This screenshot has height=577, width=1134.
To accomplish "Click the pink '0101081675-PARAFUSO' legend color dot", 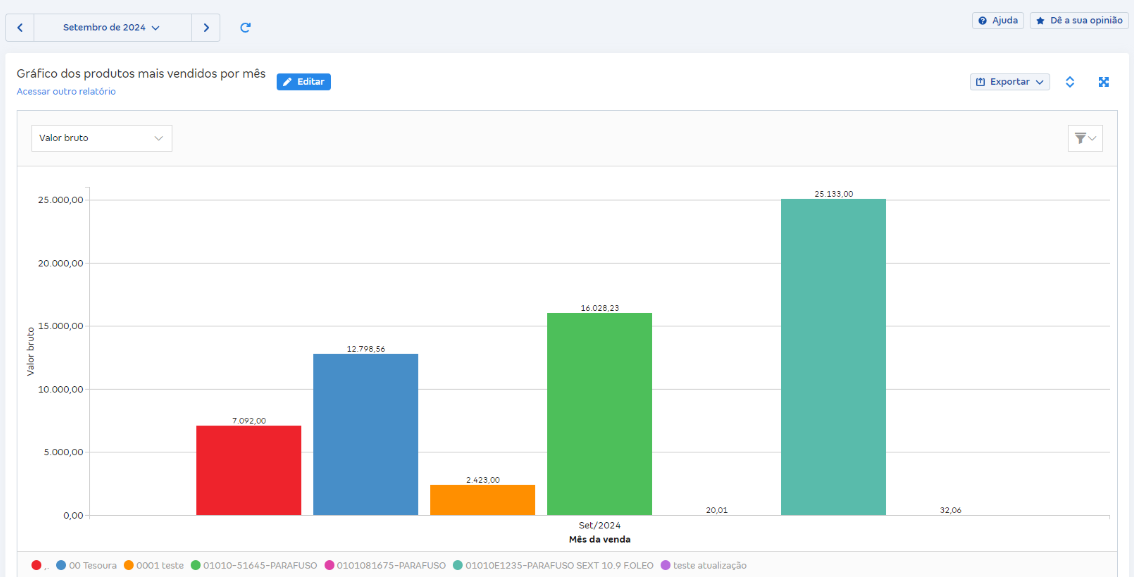I will tap(329, 565).
